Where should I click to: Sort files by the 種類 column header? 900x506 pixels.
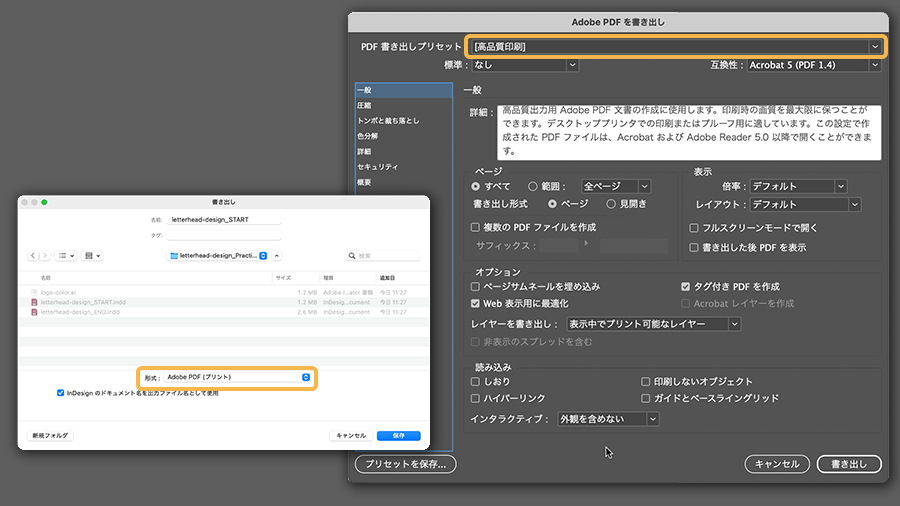pyautogui.click(x=328, y=278)
